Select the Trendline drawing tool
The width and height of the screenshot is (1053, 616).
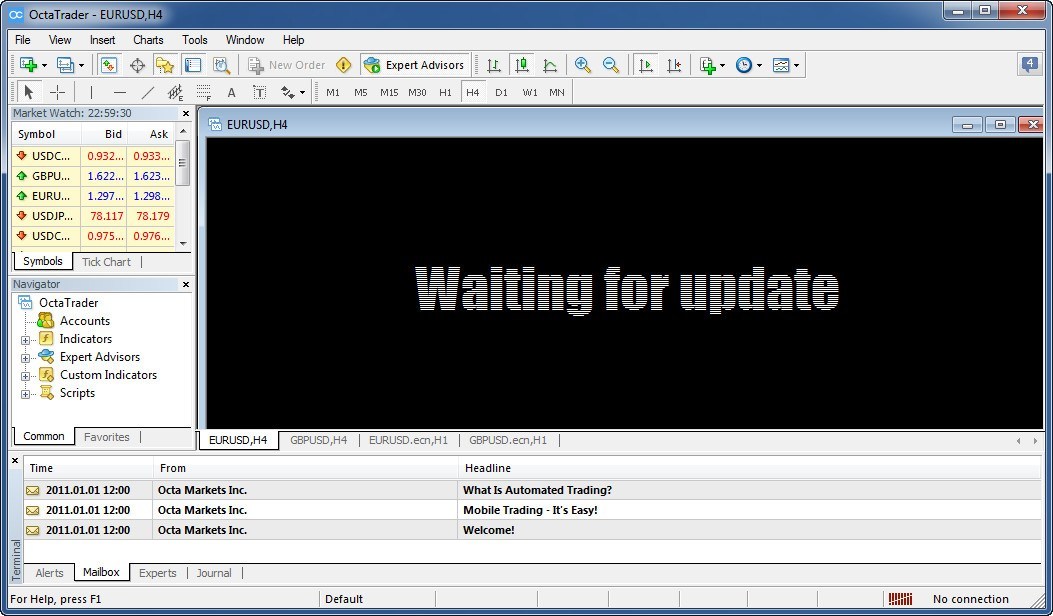tap(147, 91)
